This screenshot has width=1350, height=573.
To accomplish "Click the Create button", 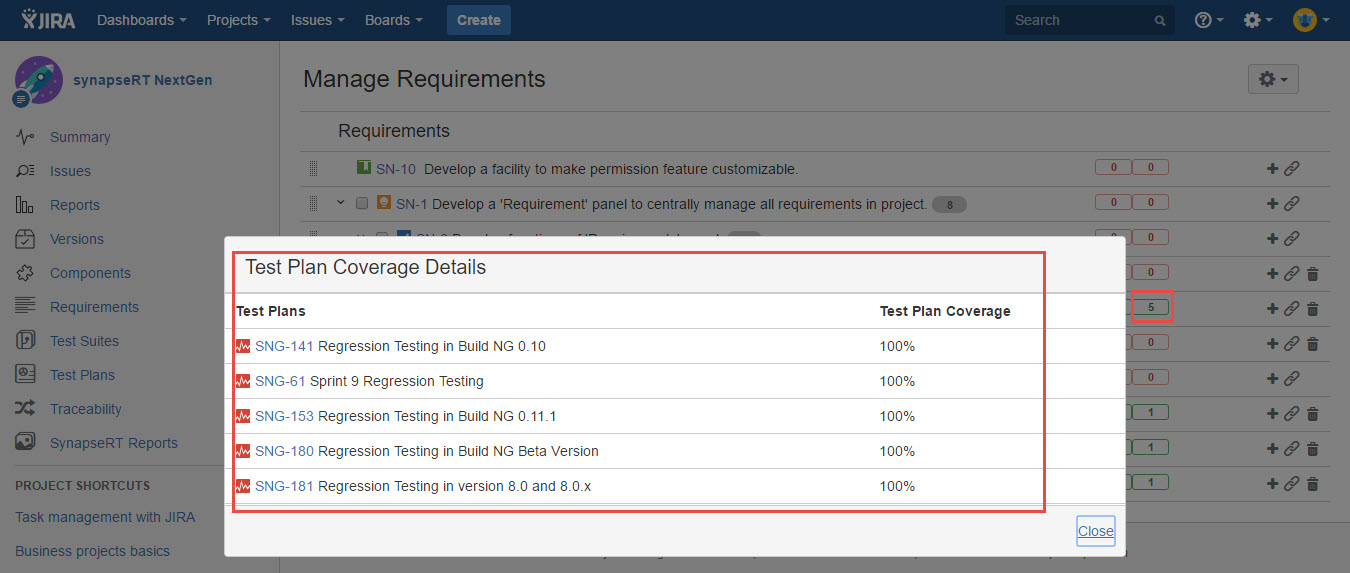I will coord(479,20).
